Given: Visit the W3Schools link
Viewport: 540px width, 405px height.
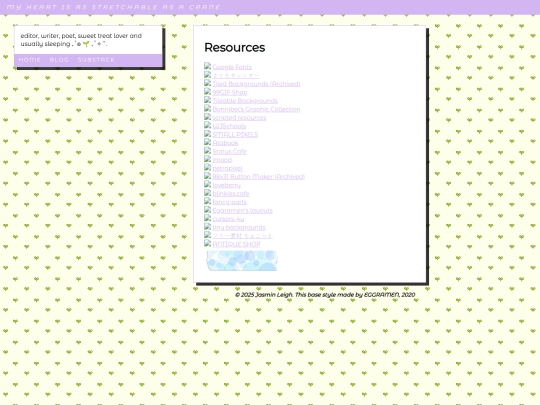Looking at the screenshot, I should pyautogui.click(x=229, y=126).
